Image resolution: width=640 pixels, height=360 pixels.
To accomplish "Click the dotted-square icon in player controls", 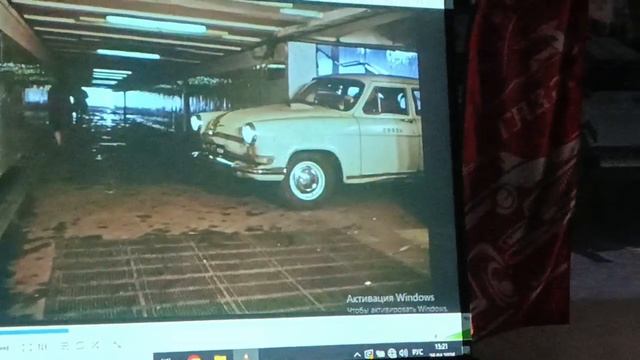I will click(x=27, y=347).
